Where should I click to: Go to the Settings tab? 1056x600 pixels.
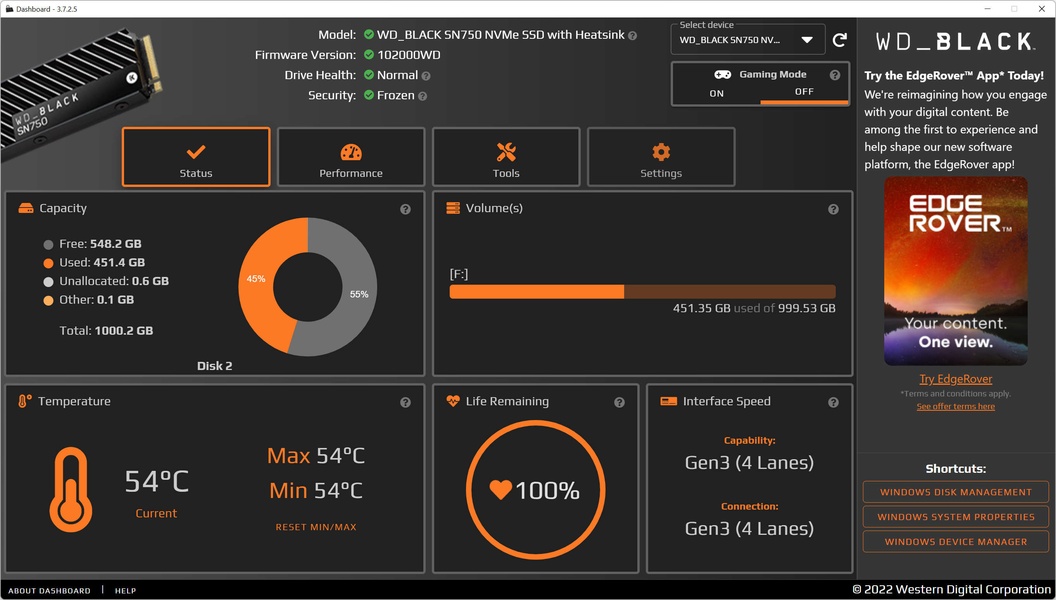(x=661, y=158)
